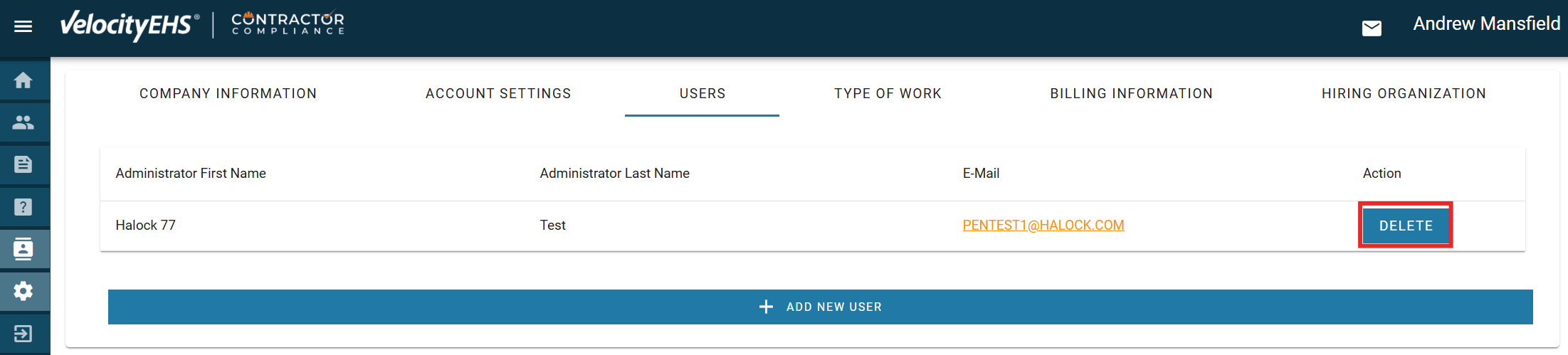Switch to Company Information tab
1568x355 pixels.
(228, 94)
